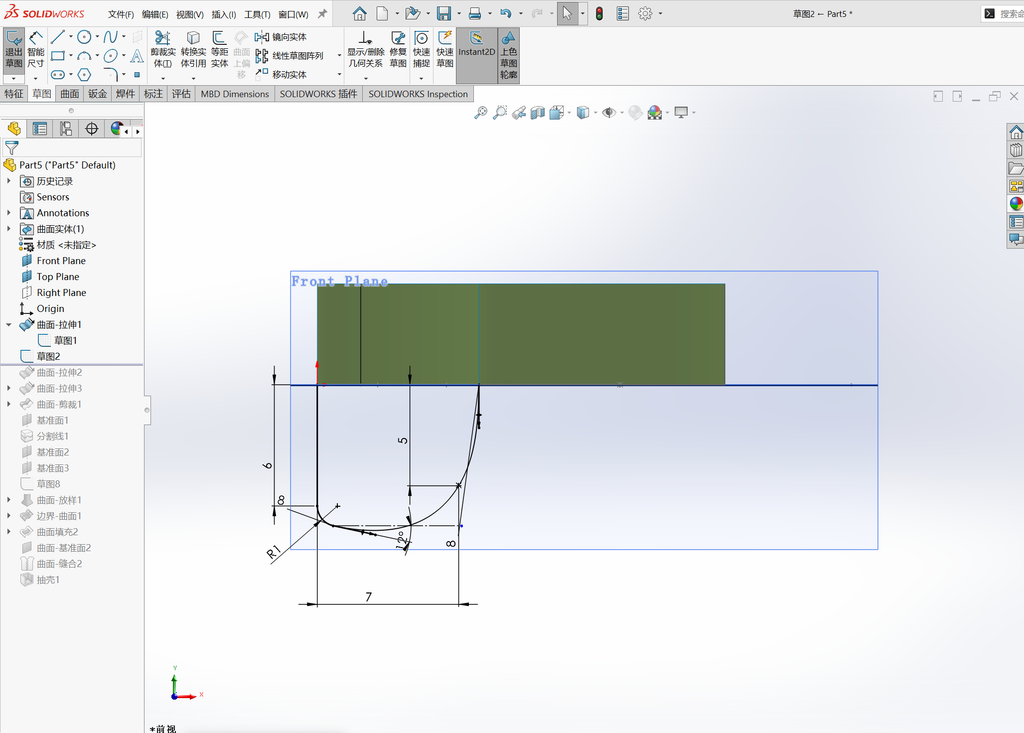Image resolution: width=1024 pixels, height=733 pixels.
Task: Open the ConfigurationManager tab
Action: pos(66,129)
